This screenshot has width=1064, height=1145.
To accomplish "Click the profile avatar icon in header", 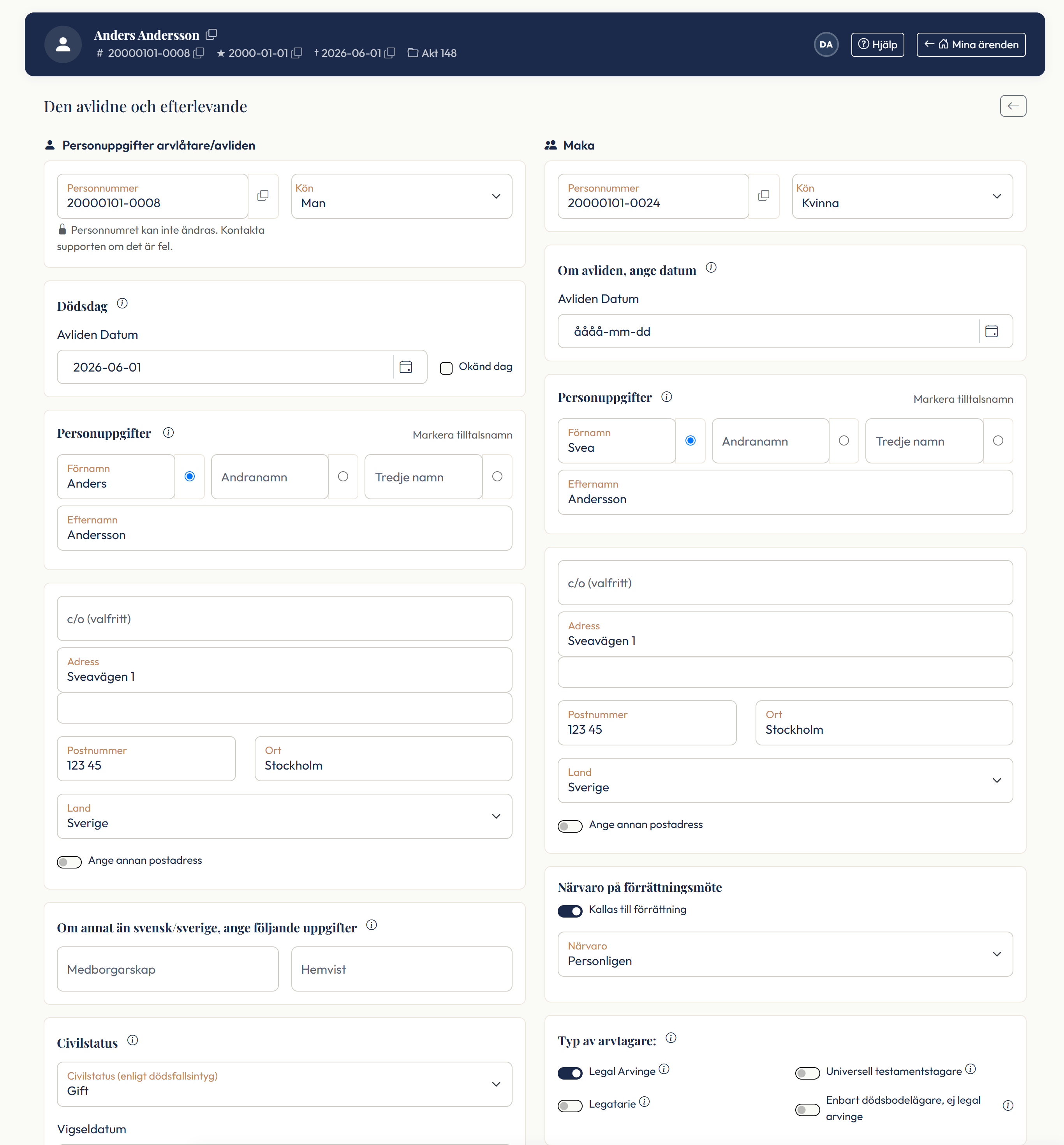I will pos(63,44).
